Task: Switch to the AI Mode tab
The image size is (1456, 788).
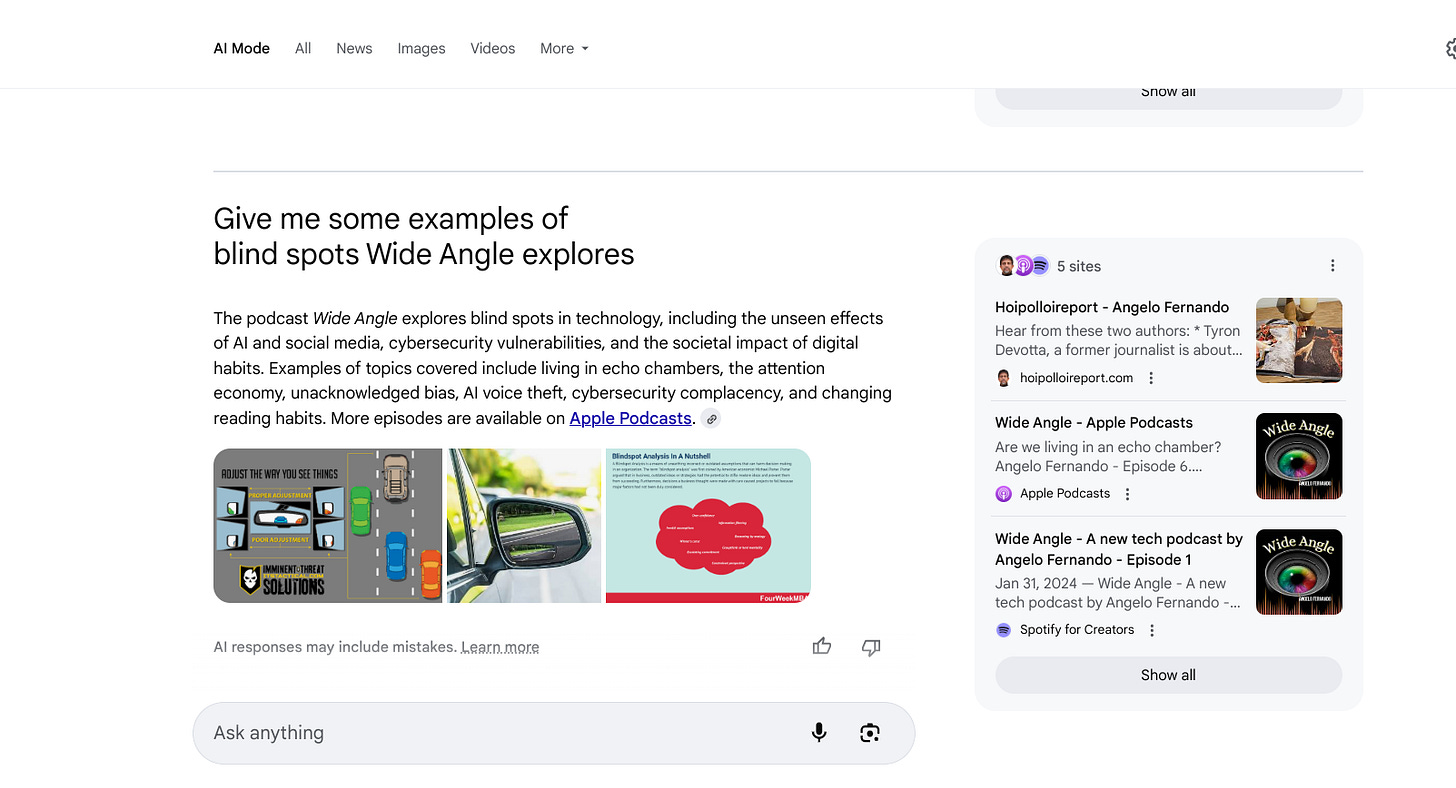Action: tap(242, 48)
